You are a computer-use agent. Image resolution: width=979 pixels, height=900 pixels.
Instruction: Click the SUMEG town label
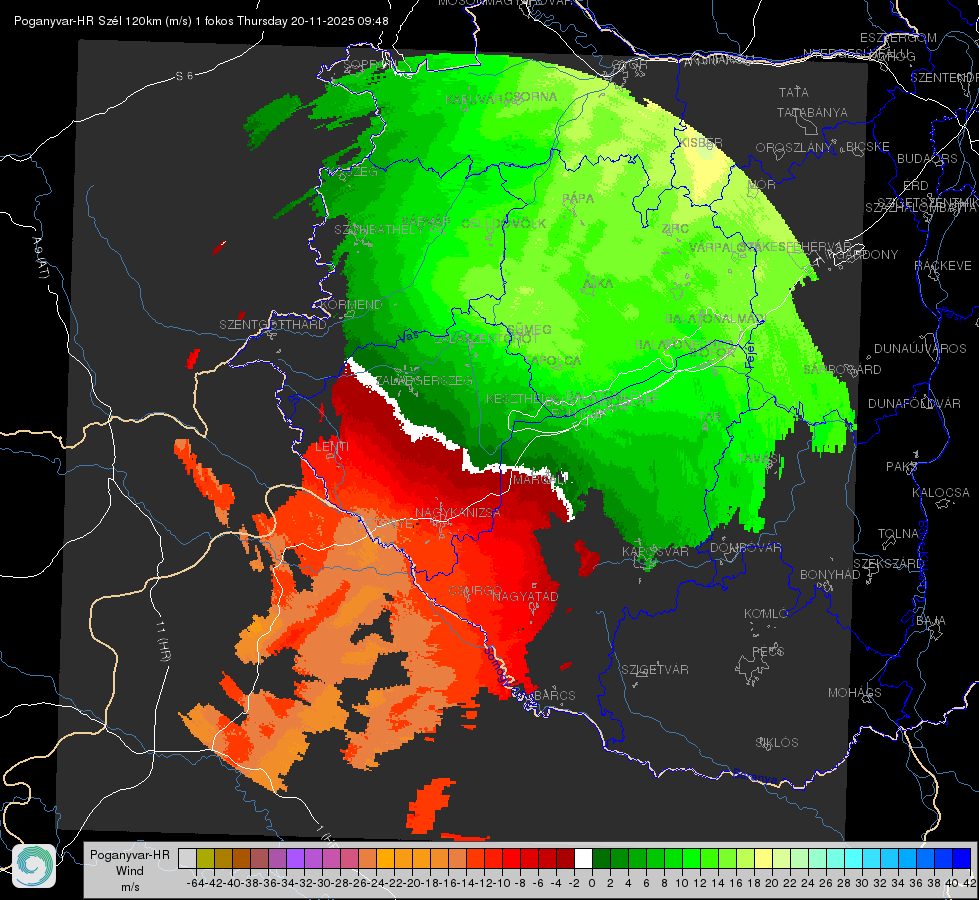coord(529,329)
